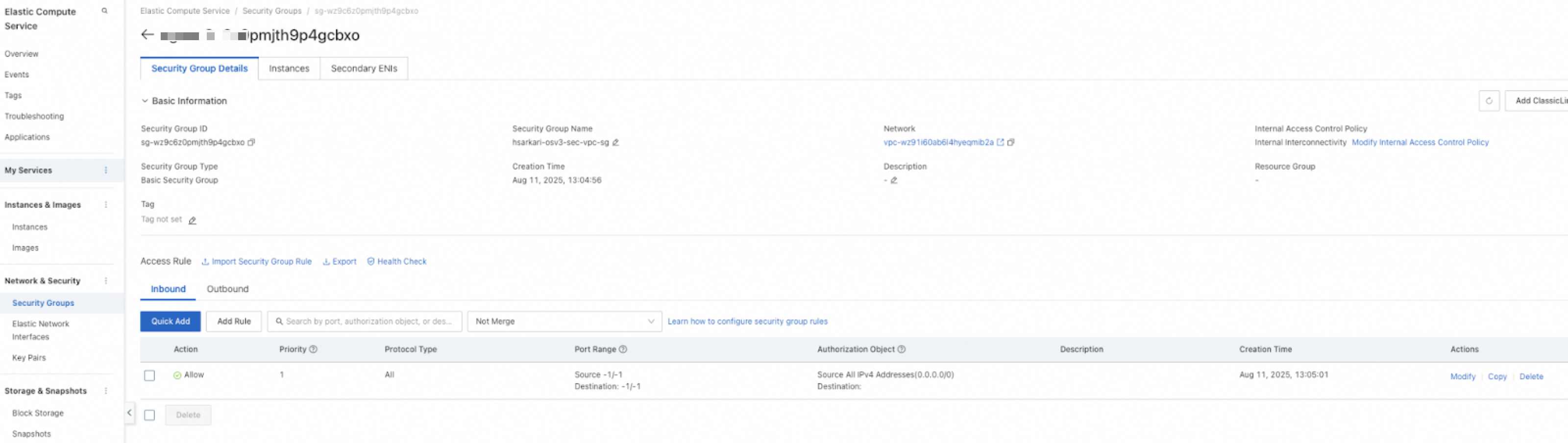Click the back arrow beside the security group title
The image size is (1568, 443).
(147, 35)
